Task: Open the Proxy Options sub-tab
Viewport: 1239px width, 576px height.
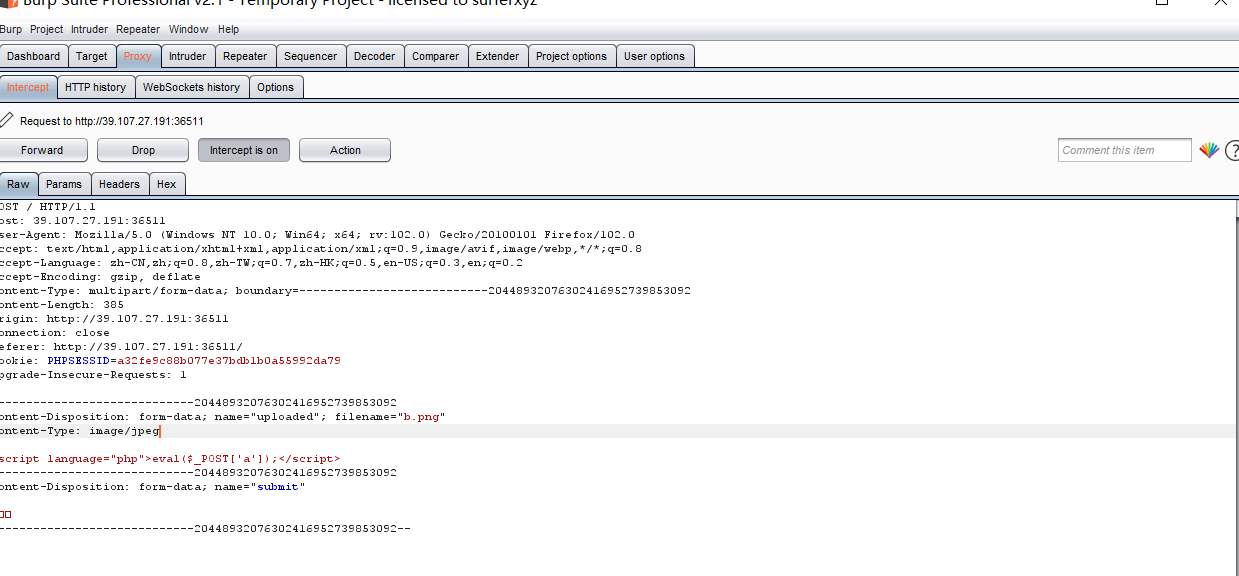Action: tap(275, 87)
